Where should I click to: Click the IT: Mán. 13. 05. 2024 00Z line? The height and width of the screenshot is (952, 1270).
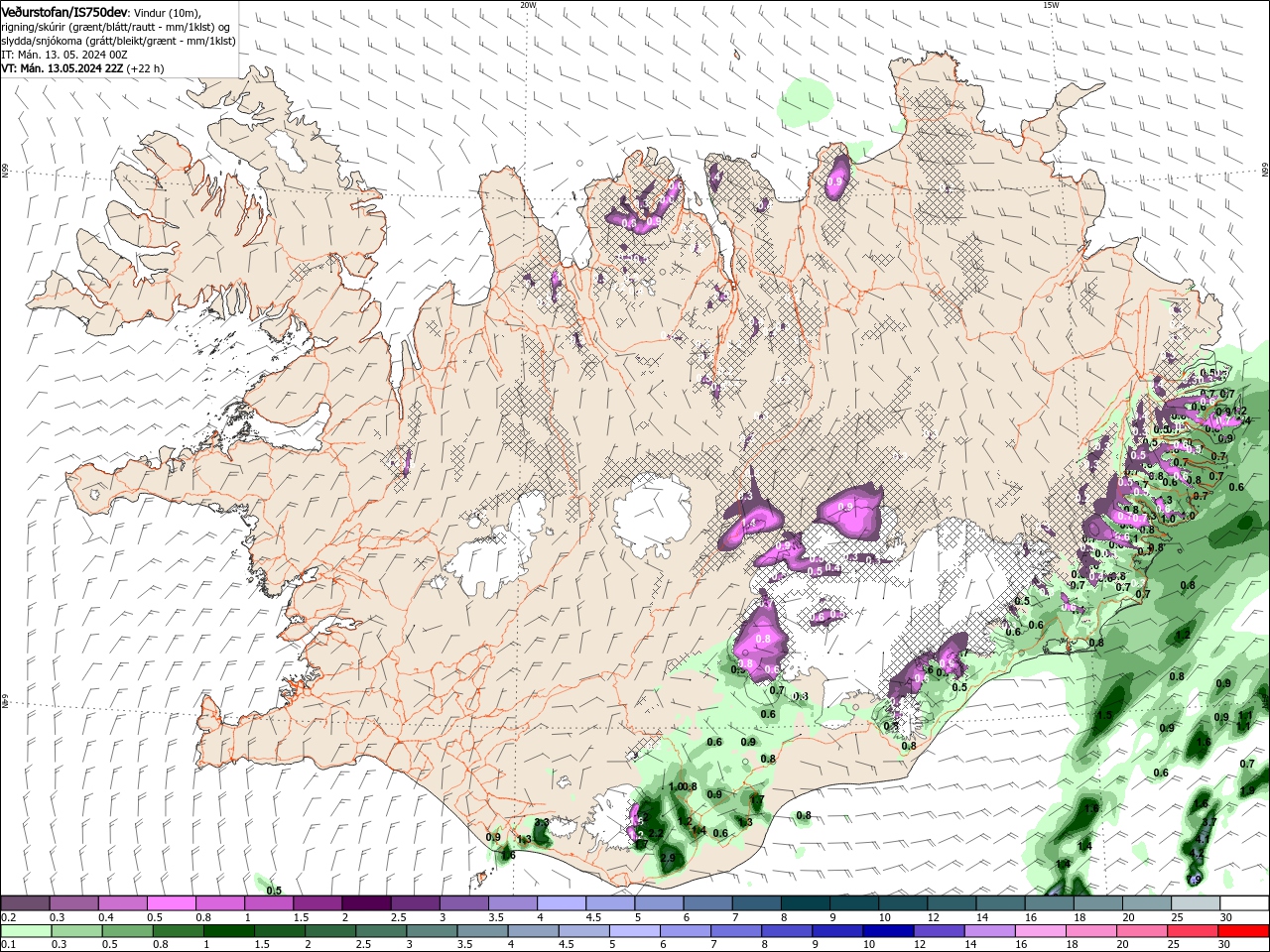point(64,55)
